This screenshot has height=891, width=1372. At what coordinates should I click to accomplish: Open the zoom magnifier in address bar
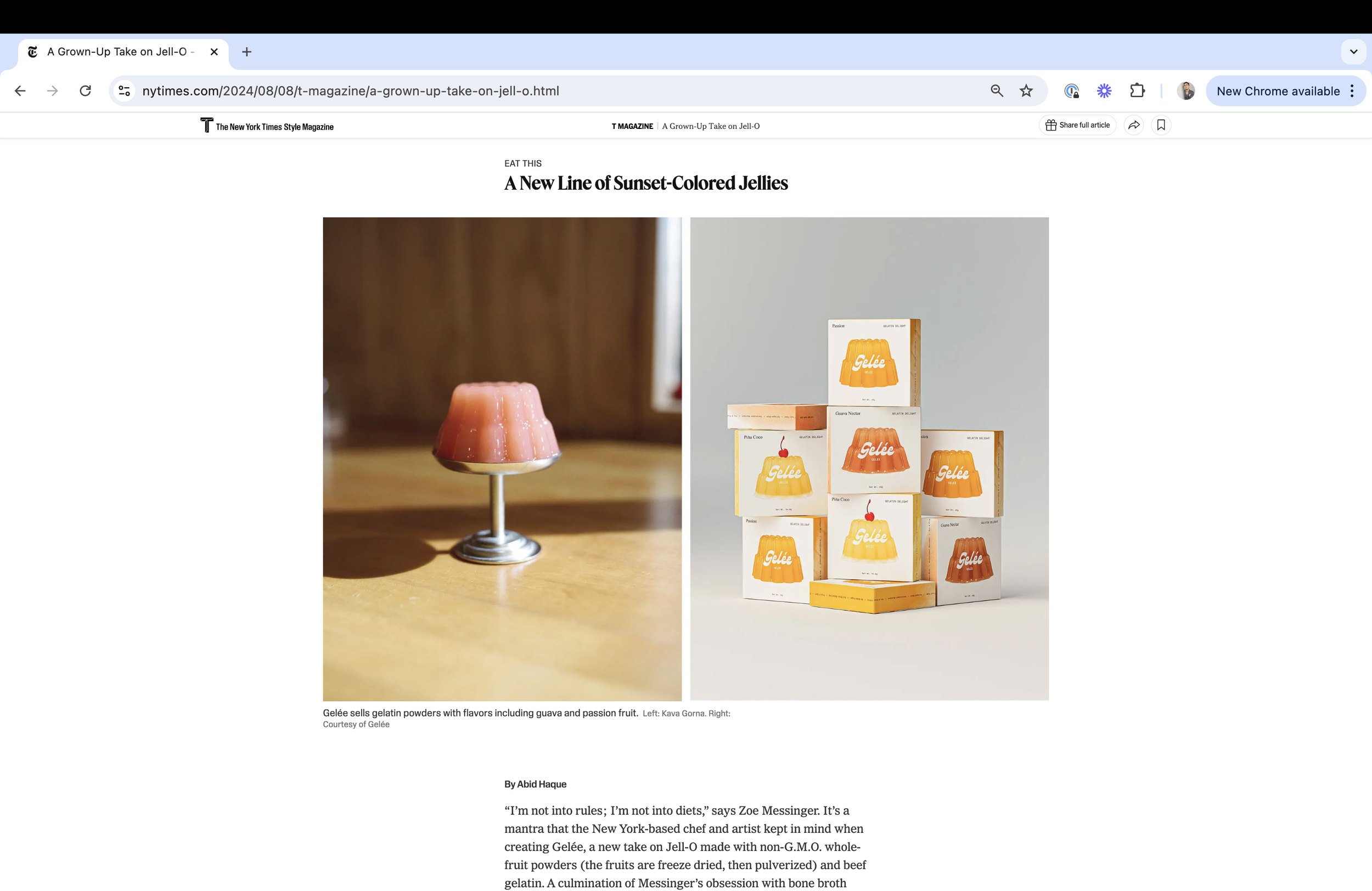997,91
